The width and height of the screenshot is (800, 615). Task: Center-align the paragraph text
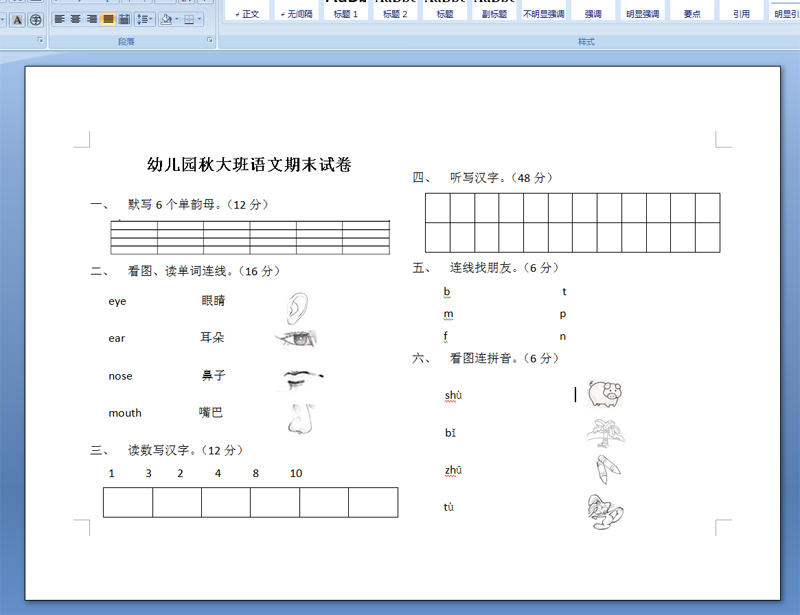[76, 19]
